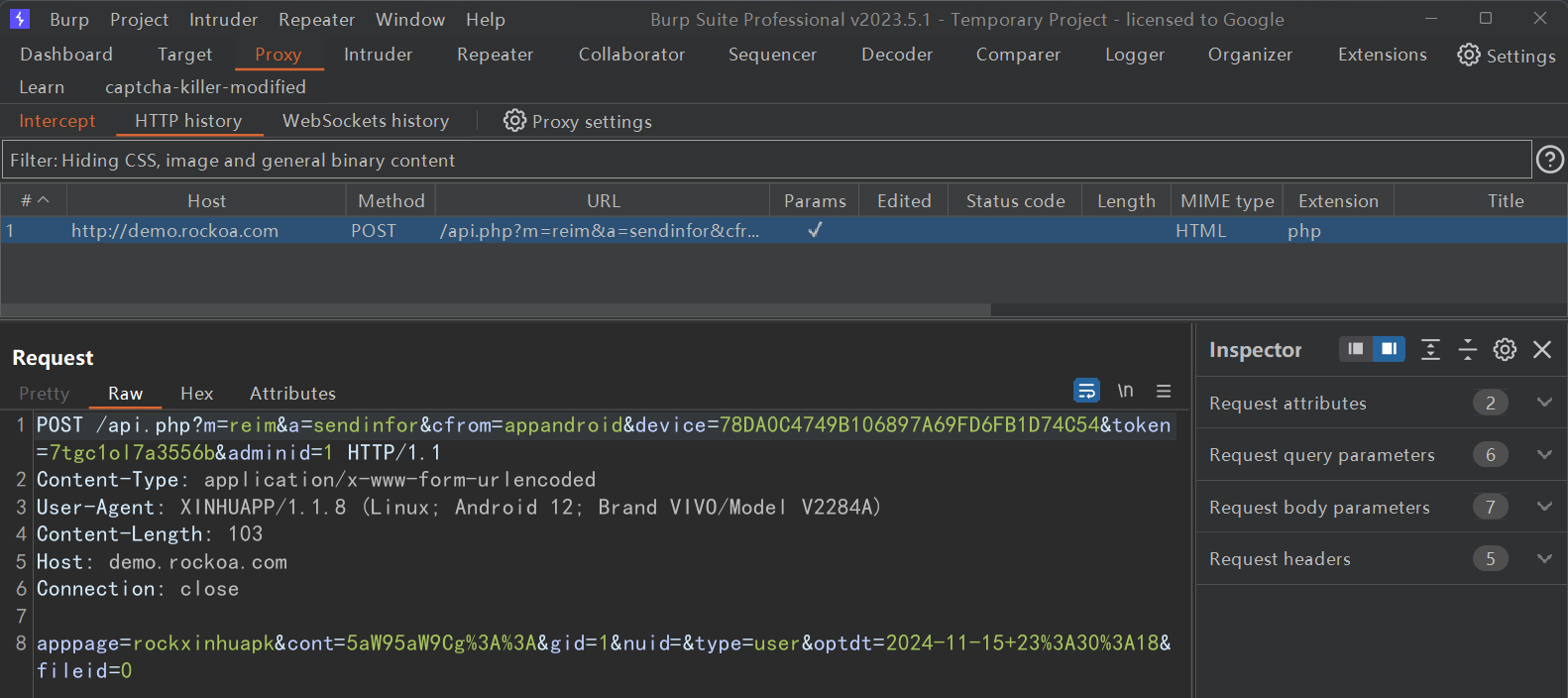Open the Help menu
The height and width of the screenshot is (698, 1568).
[486, 20]
